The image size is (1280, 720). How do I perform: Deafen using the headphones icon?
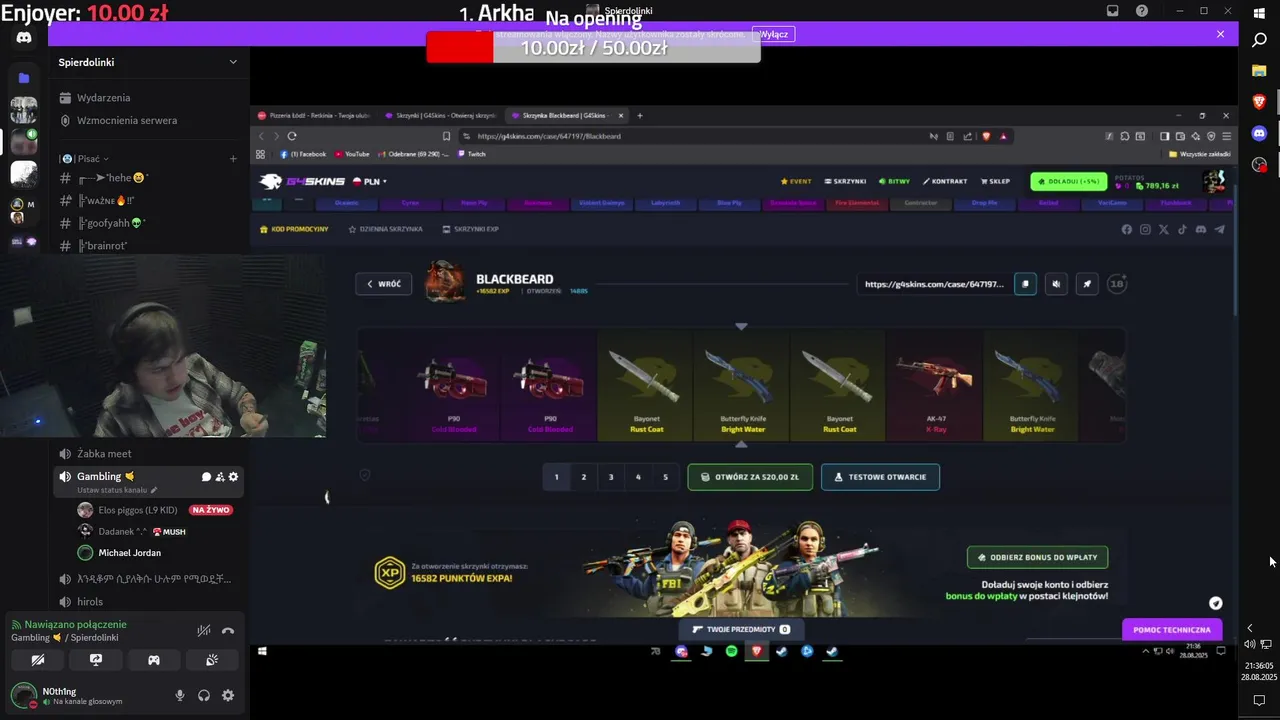tap(204, 696)
